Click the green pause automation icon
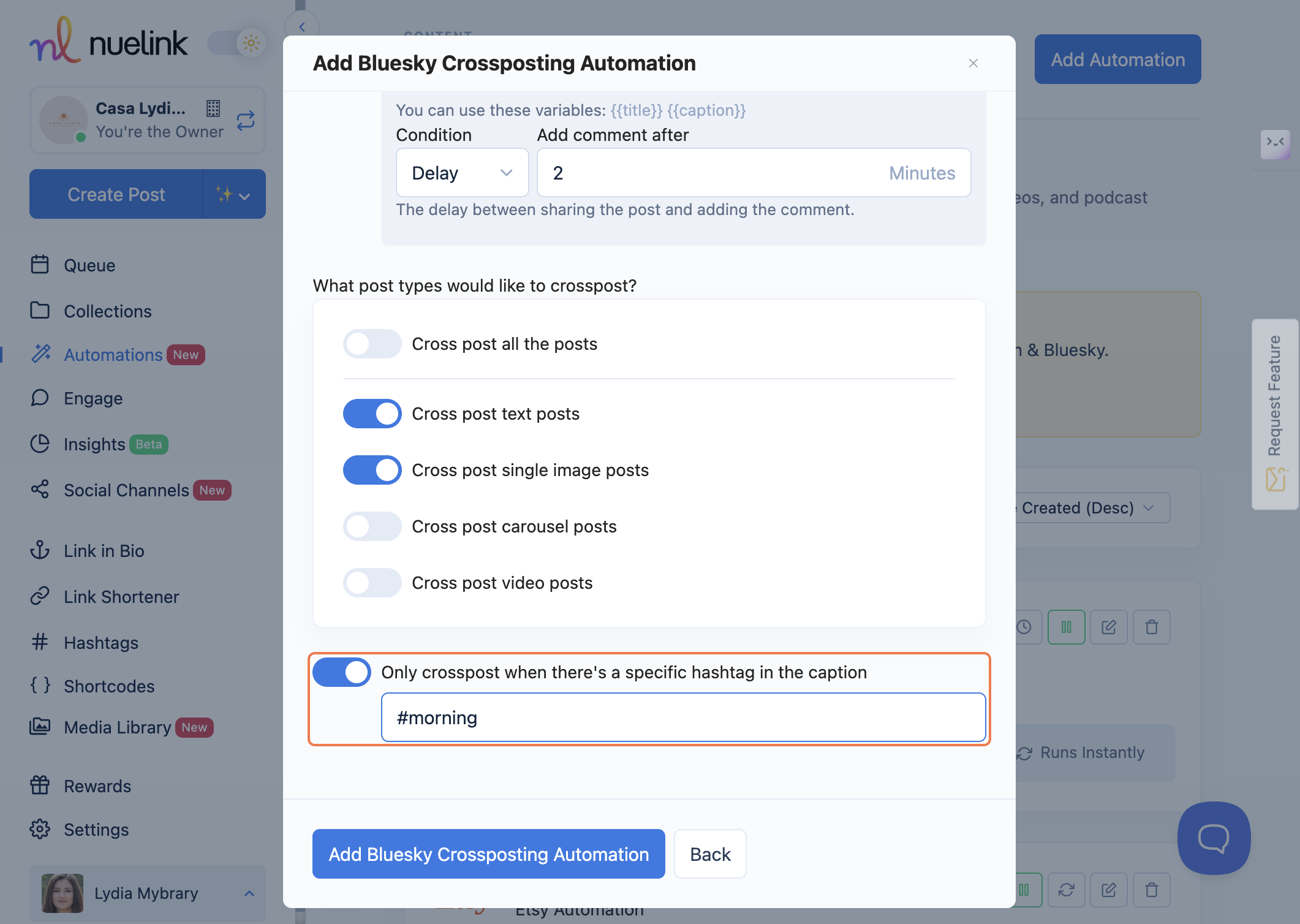Screen dimensions: 1300x924 1067,627
